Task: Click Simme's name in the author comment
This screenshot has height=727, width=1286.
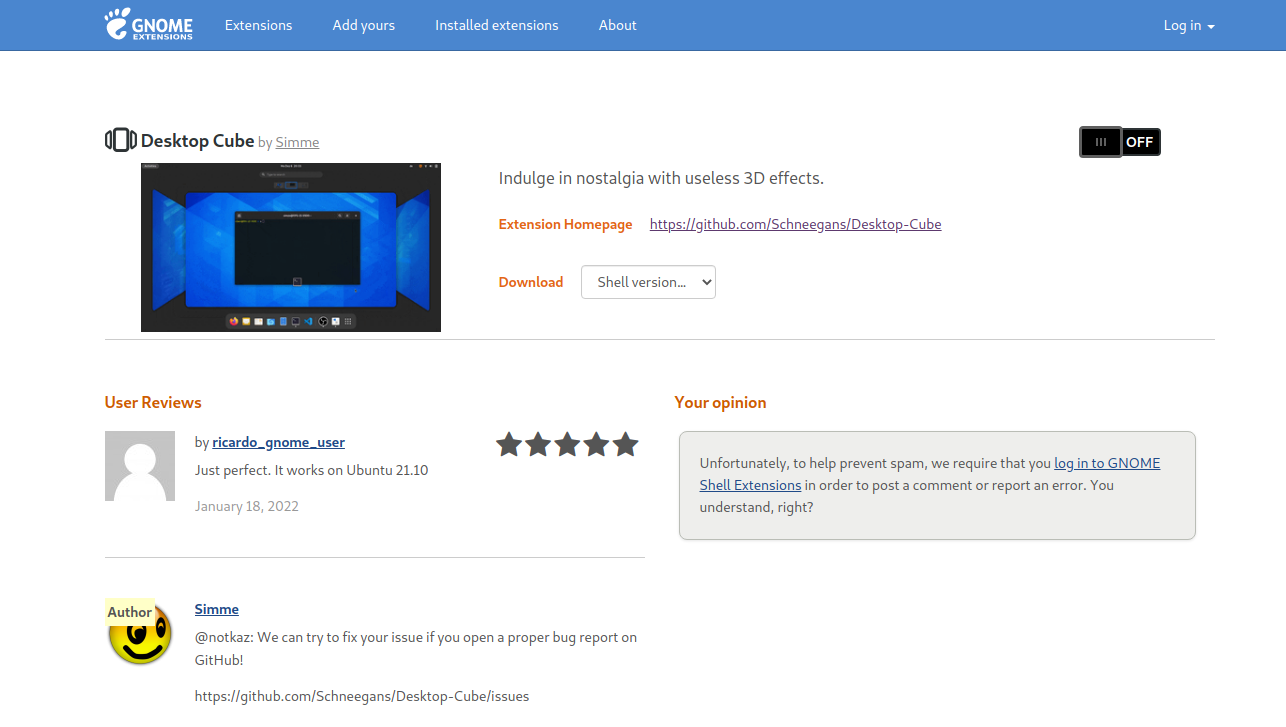Action: [x=216, y=609]
